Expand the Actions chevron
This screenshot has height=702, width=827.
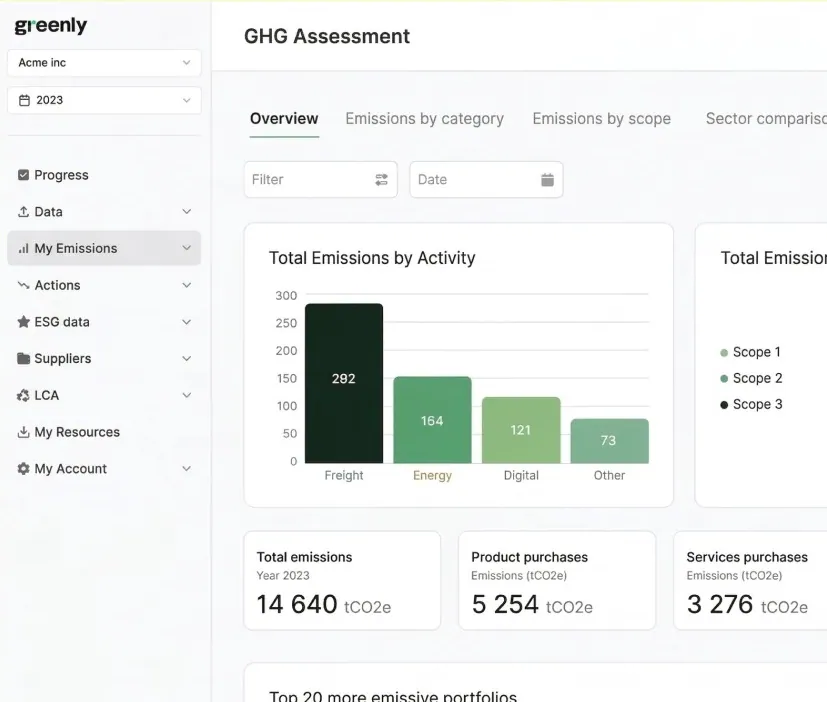click(x=186, y=285)
